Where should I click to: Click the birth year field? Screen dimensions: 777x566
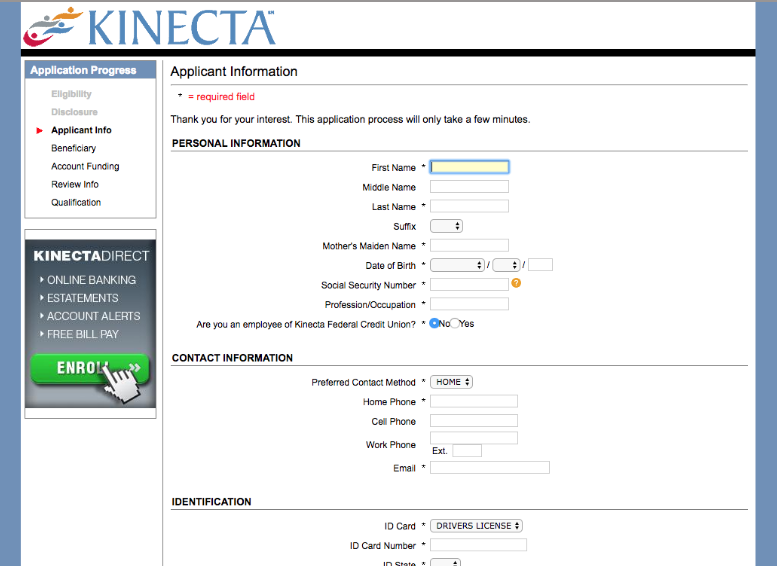click(x=540, y=265)
